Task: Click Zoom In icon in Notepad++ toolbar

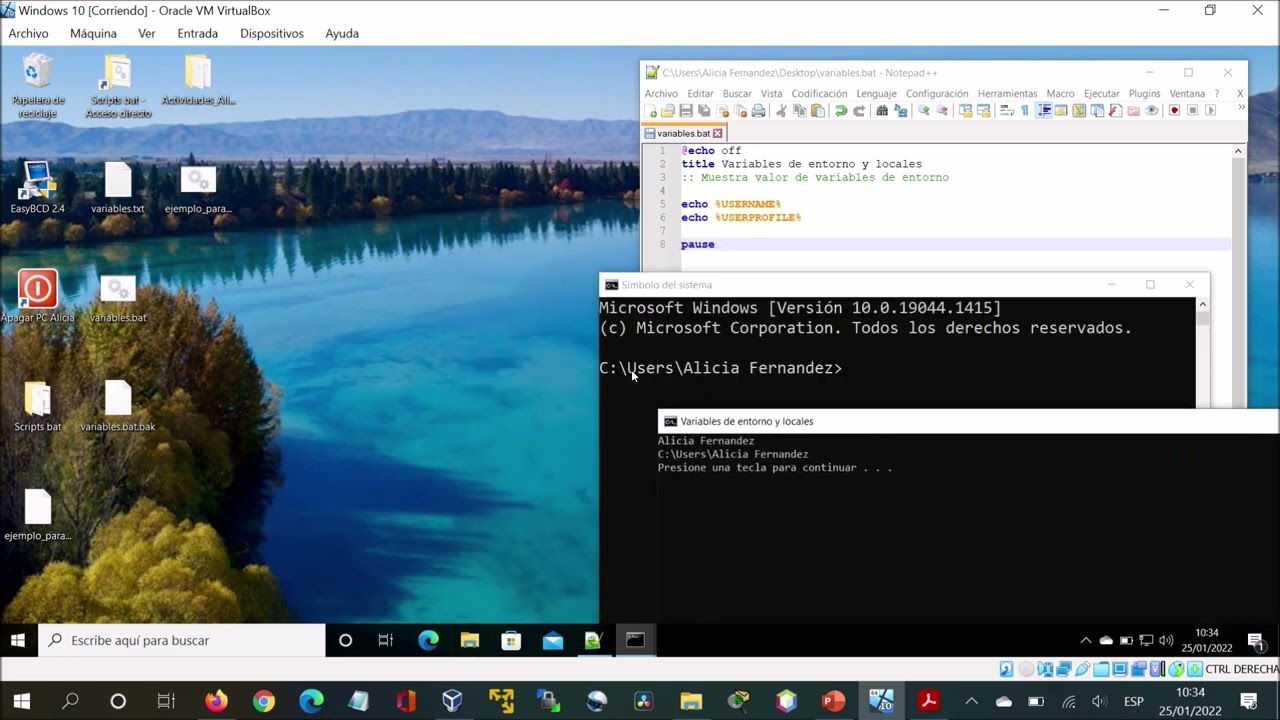Action: pos(924,110)
